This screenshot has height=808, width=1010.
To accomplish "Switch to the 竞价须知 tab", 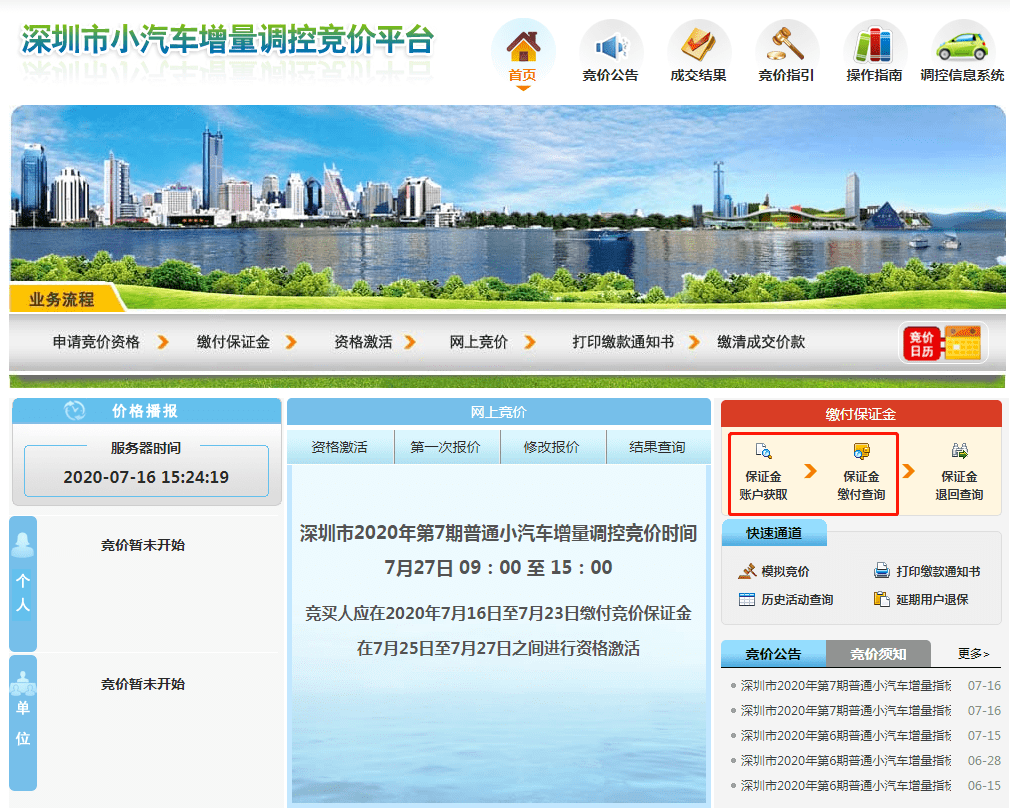I will [878, 654].
